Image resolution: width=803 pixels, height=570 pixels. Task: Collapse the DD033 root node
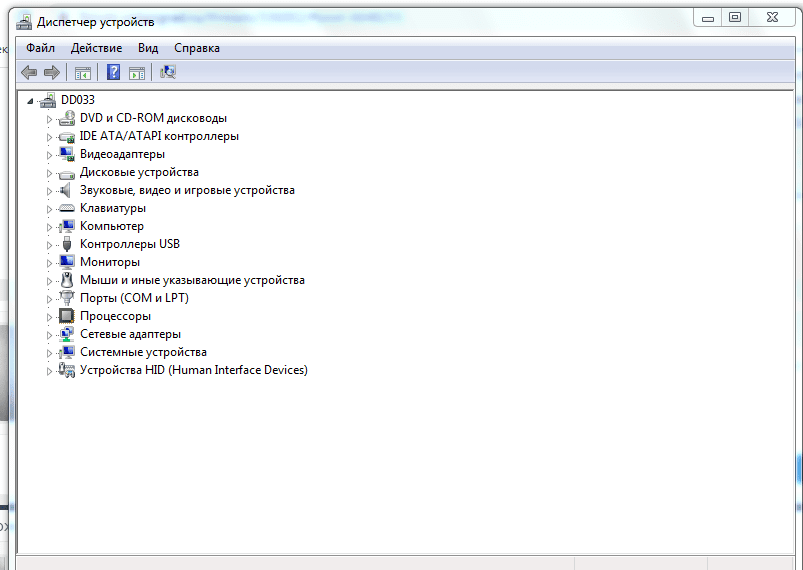click(x=30, y=101)
